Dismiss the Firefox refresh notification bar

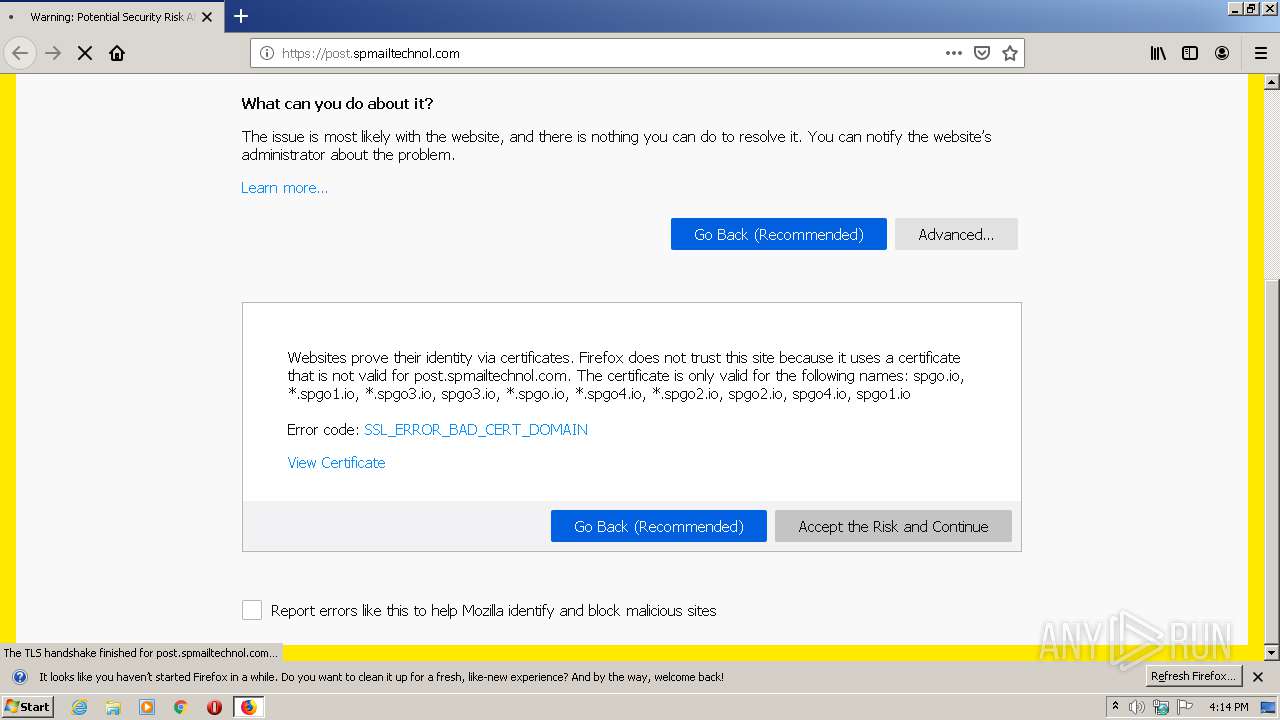tap(1258, 677)
